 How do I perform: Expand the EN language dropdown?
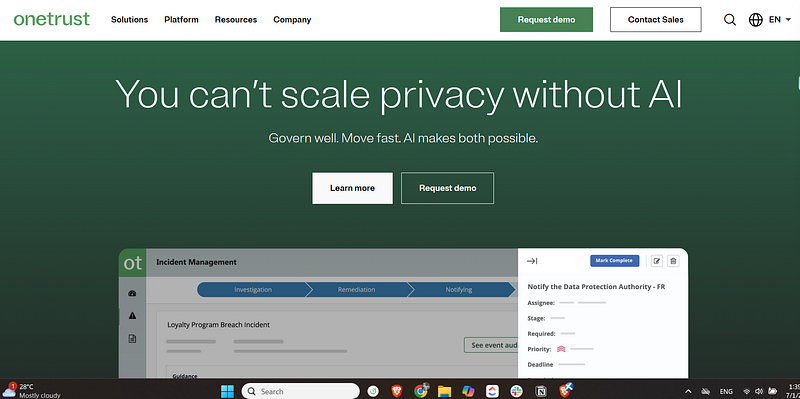(x=781, y=19)
